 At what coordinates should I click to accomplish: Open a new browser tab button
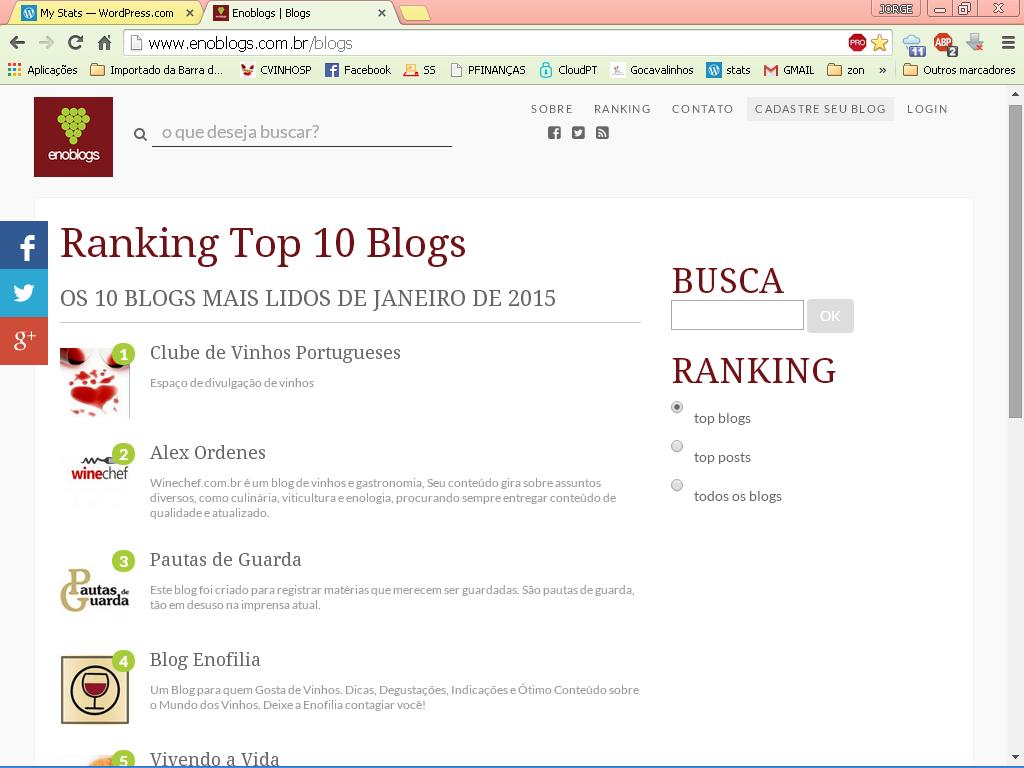tap(415, 13)
